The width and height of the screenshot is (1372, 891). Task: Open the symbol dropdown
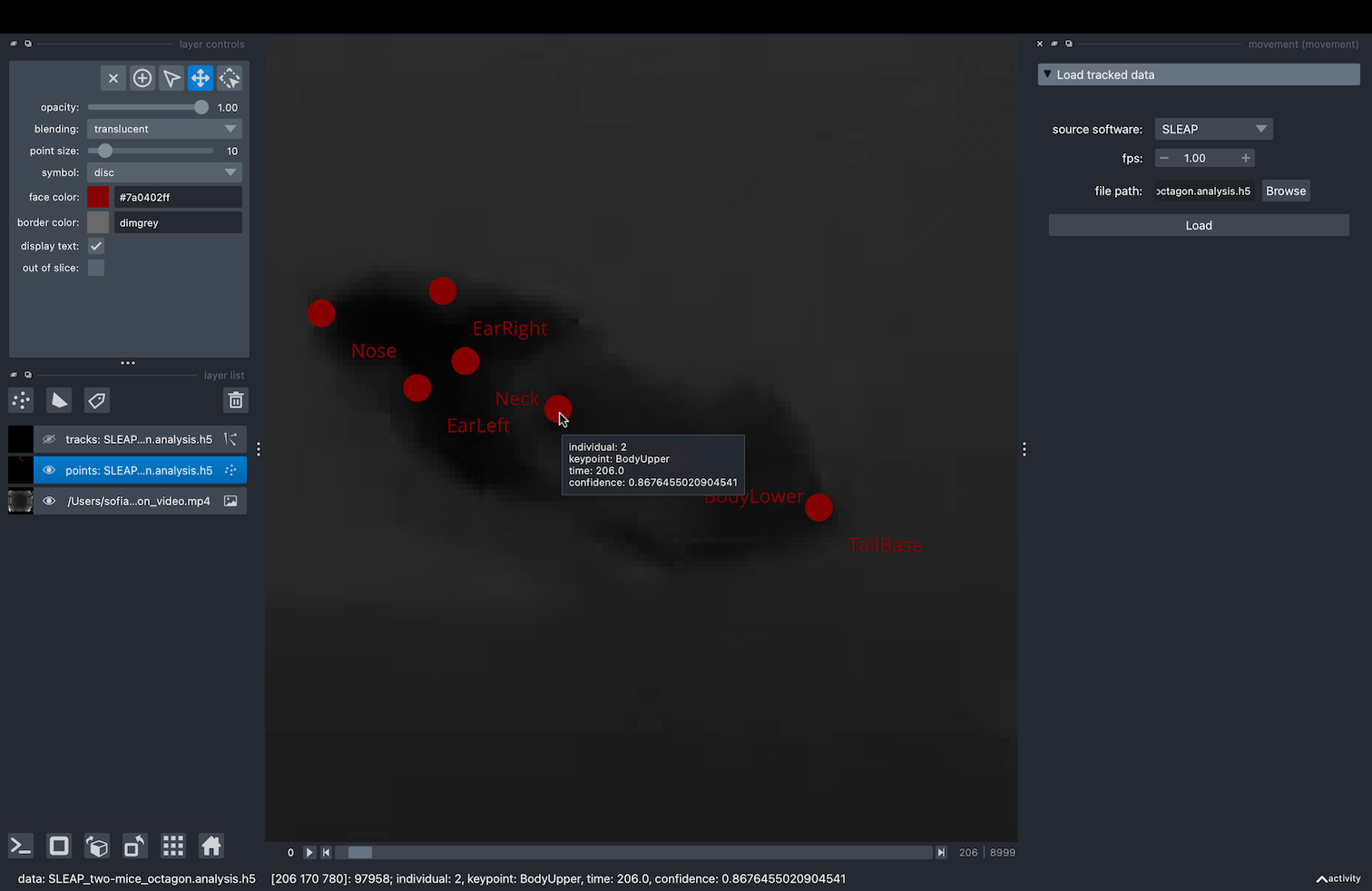click(164, 171)
